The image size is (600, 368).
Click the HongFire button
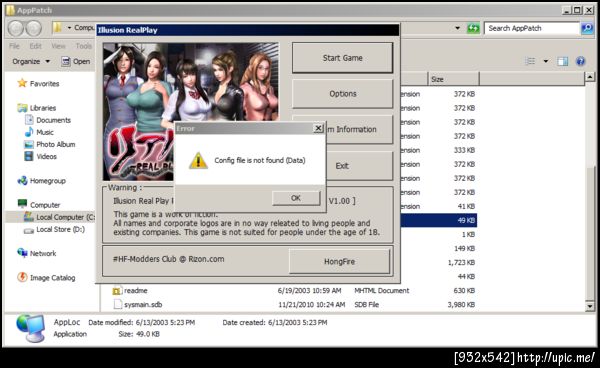pyautogui.click(x=339, y=262)
